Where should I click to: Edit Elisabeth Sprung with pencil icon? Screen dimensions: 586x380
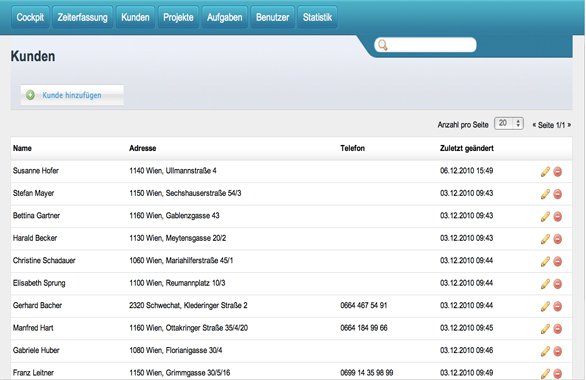(545, 284)
